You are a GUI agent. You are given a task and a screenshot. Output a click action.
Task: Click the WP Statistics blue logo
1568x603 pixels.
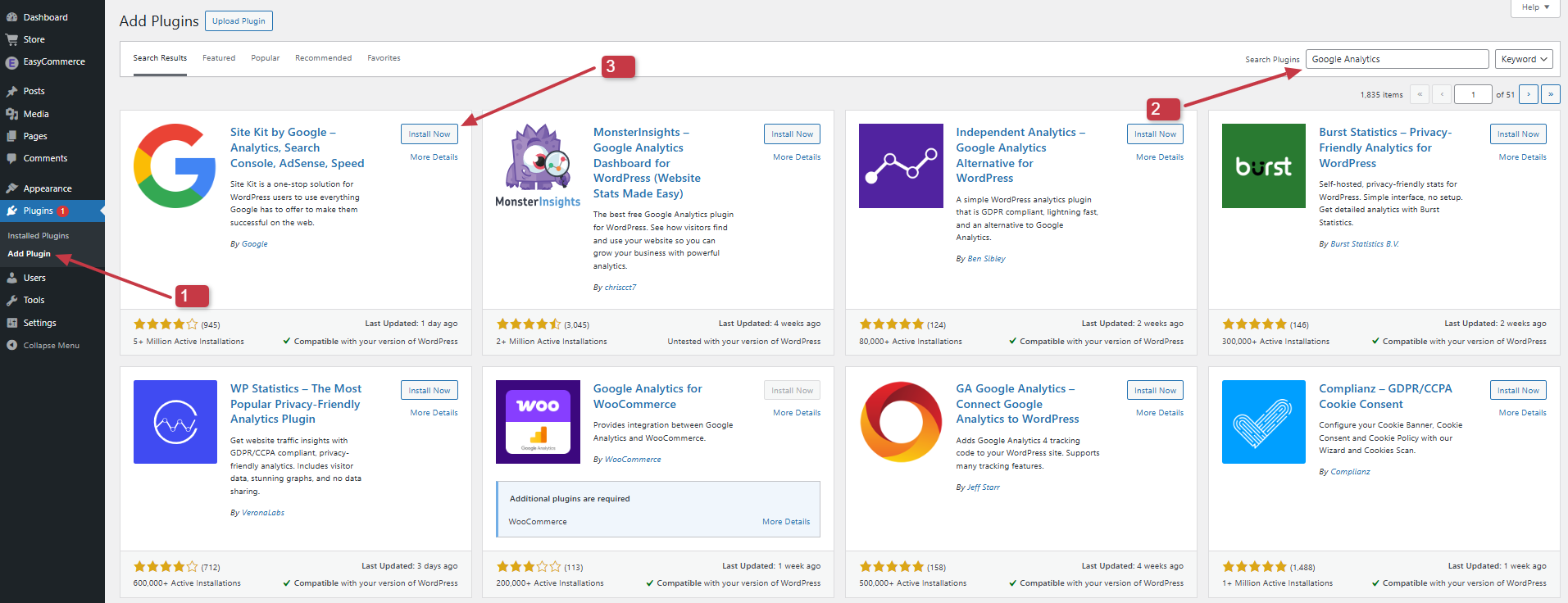point(175,422)
